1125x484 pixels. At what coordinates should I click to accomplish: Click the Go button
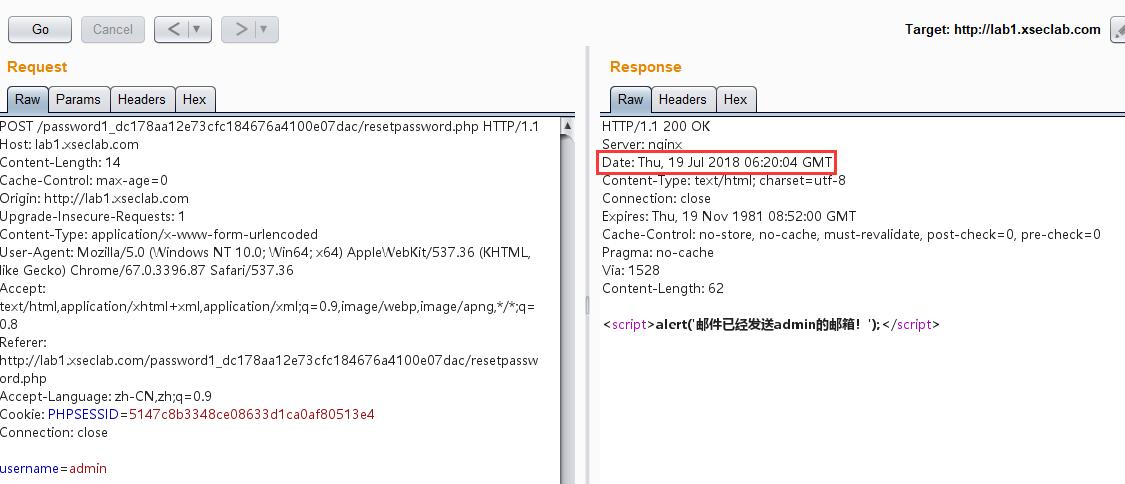(x=40, y=29)
